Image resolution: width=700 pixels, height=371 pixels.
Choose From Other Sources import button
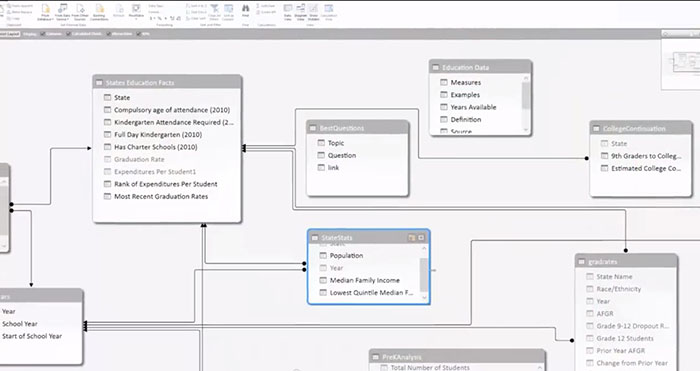click(x=80, y=13)
